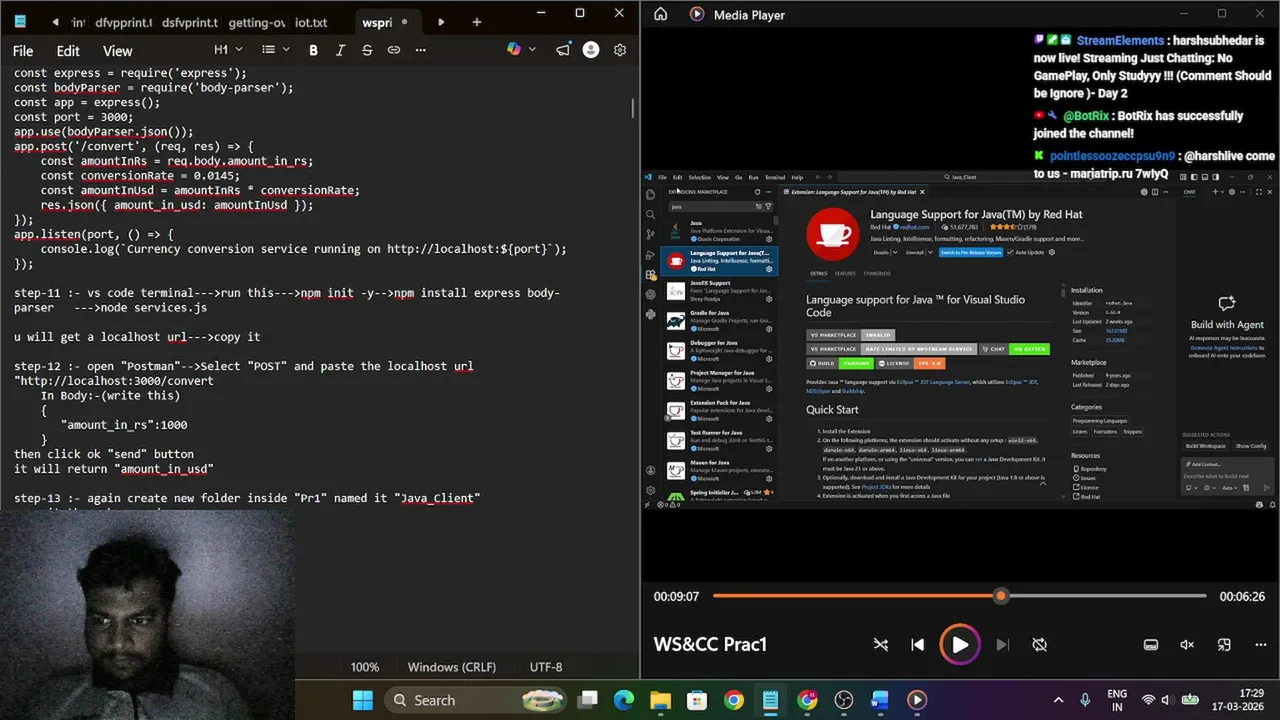1280x720 pixels.
Task: Click the remaining time 00:06:26
Action: 1242,596
